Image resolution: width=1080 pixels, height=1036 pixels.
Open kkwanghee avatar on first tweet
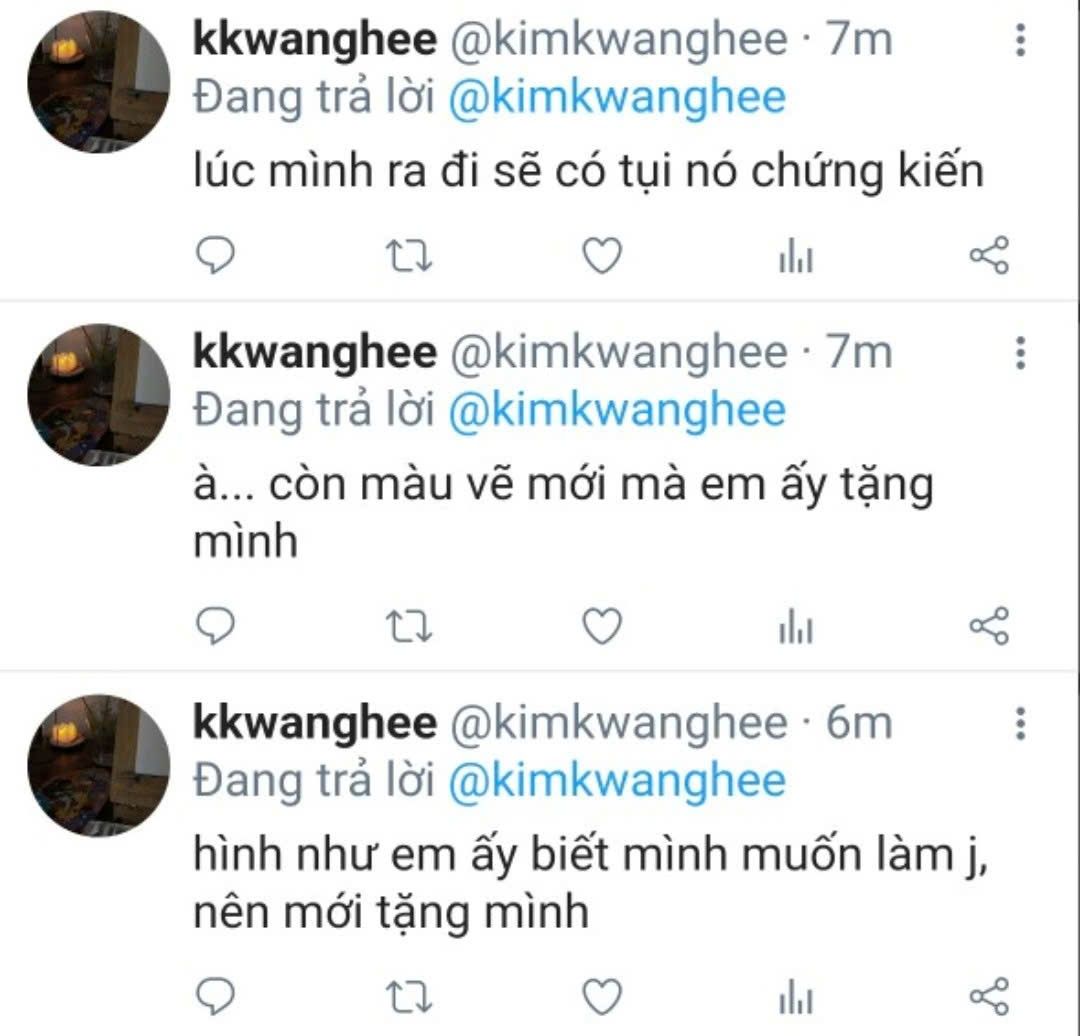(x=98, y=81)
